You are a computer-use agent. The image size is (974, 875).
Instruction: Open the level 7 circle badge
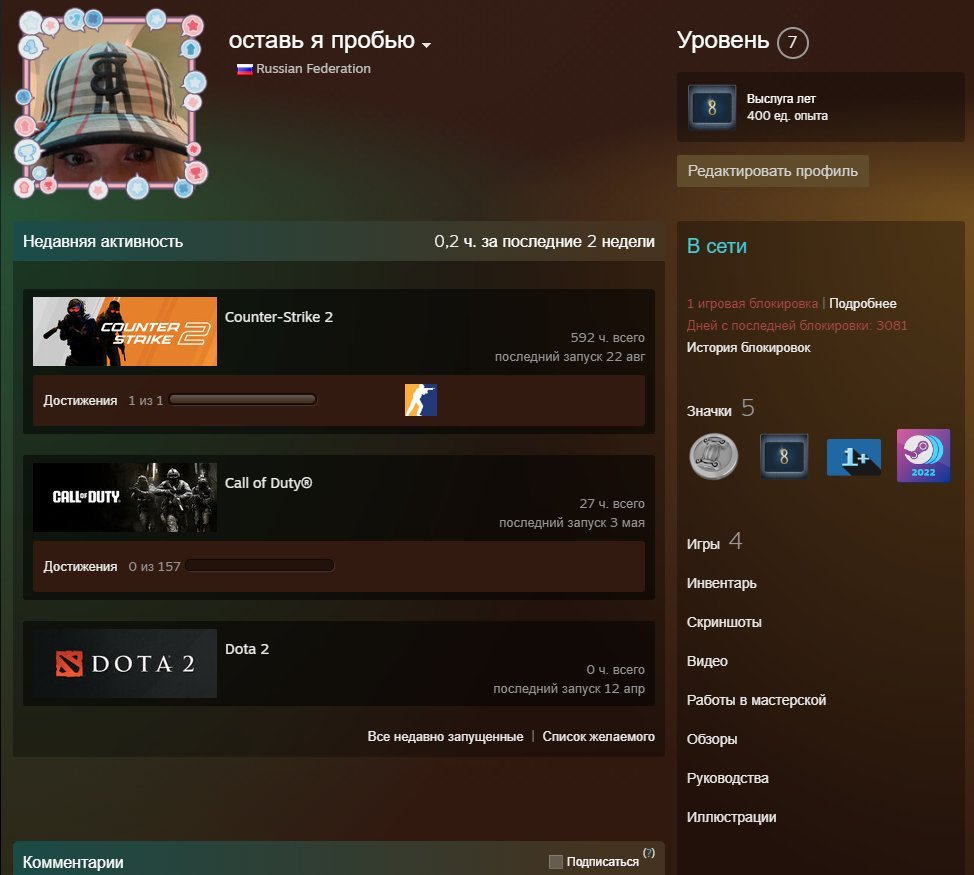(x=792, y=42)
